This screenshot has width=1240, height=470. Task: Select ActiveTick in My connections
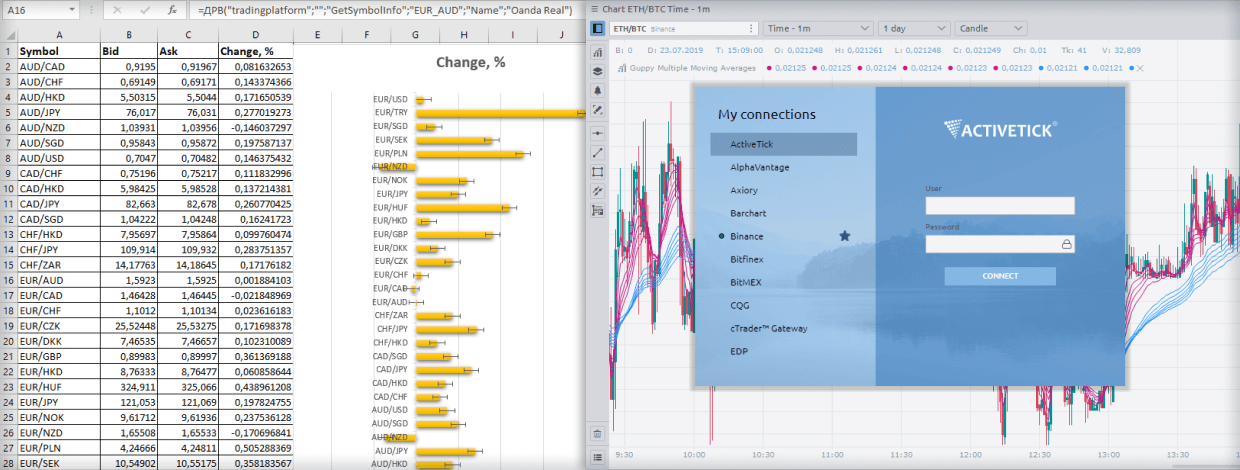click(783, 144)
